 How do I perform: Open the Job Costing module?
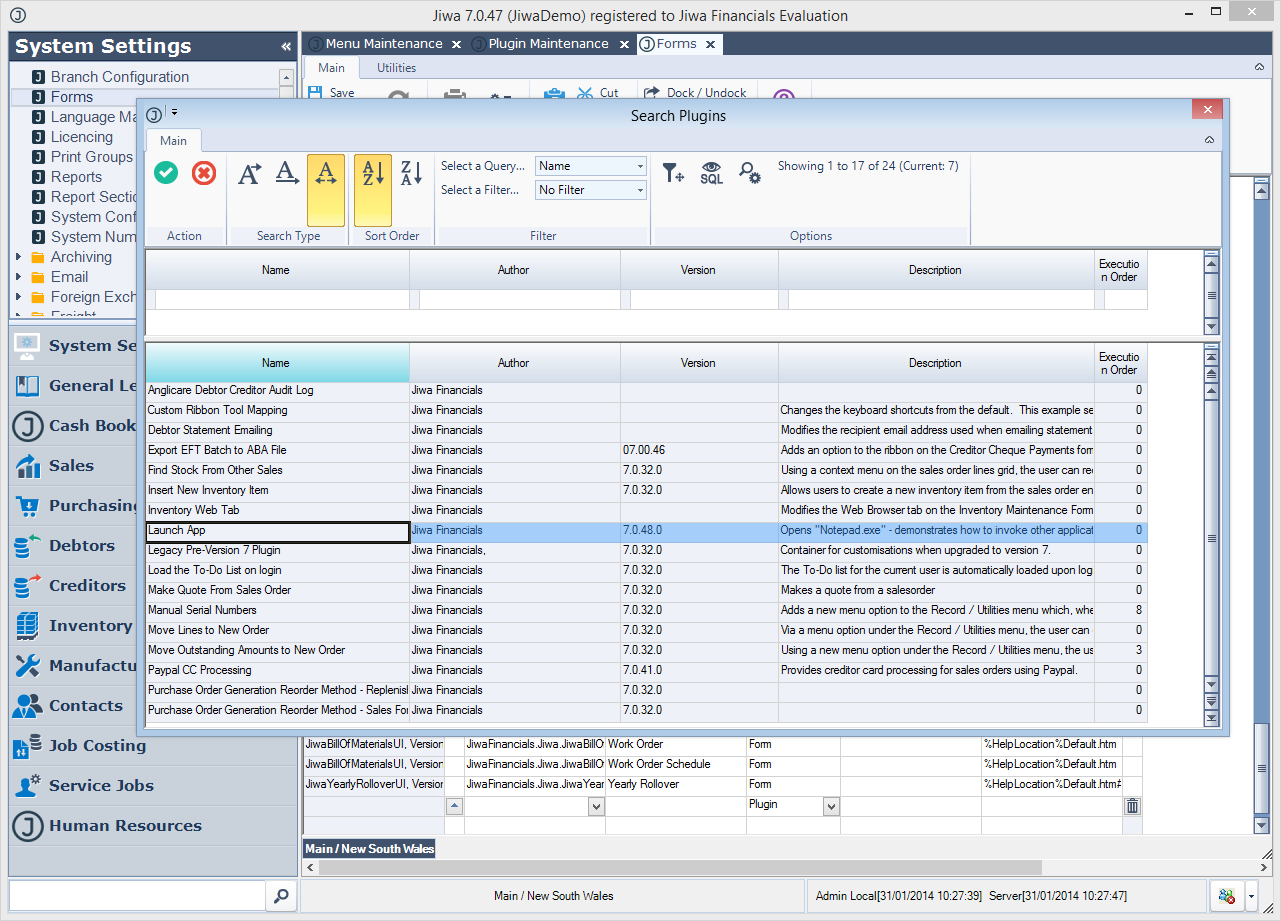97,746
